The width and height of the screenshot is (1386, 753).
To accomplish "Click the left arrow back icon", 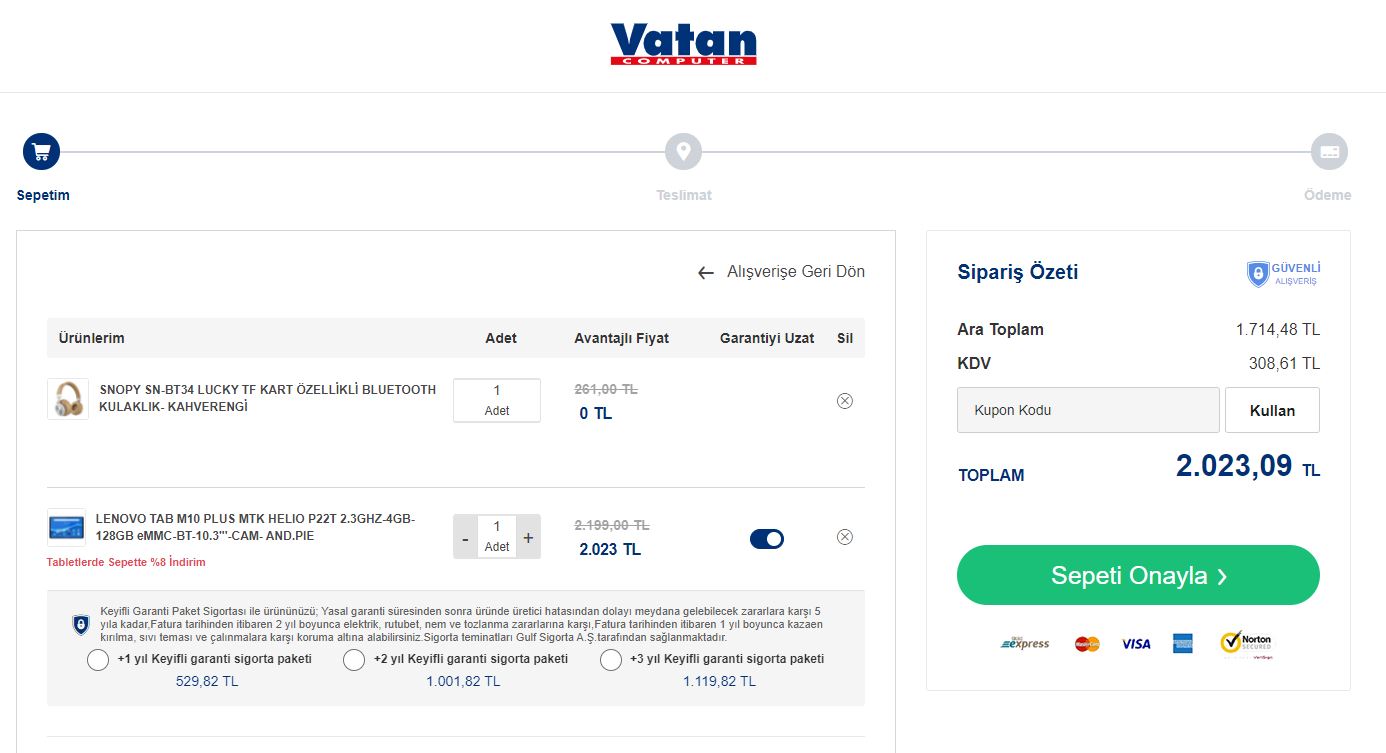I will pos(706,273).
